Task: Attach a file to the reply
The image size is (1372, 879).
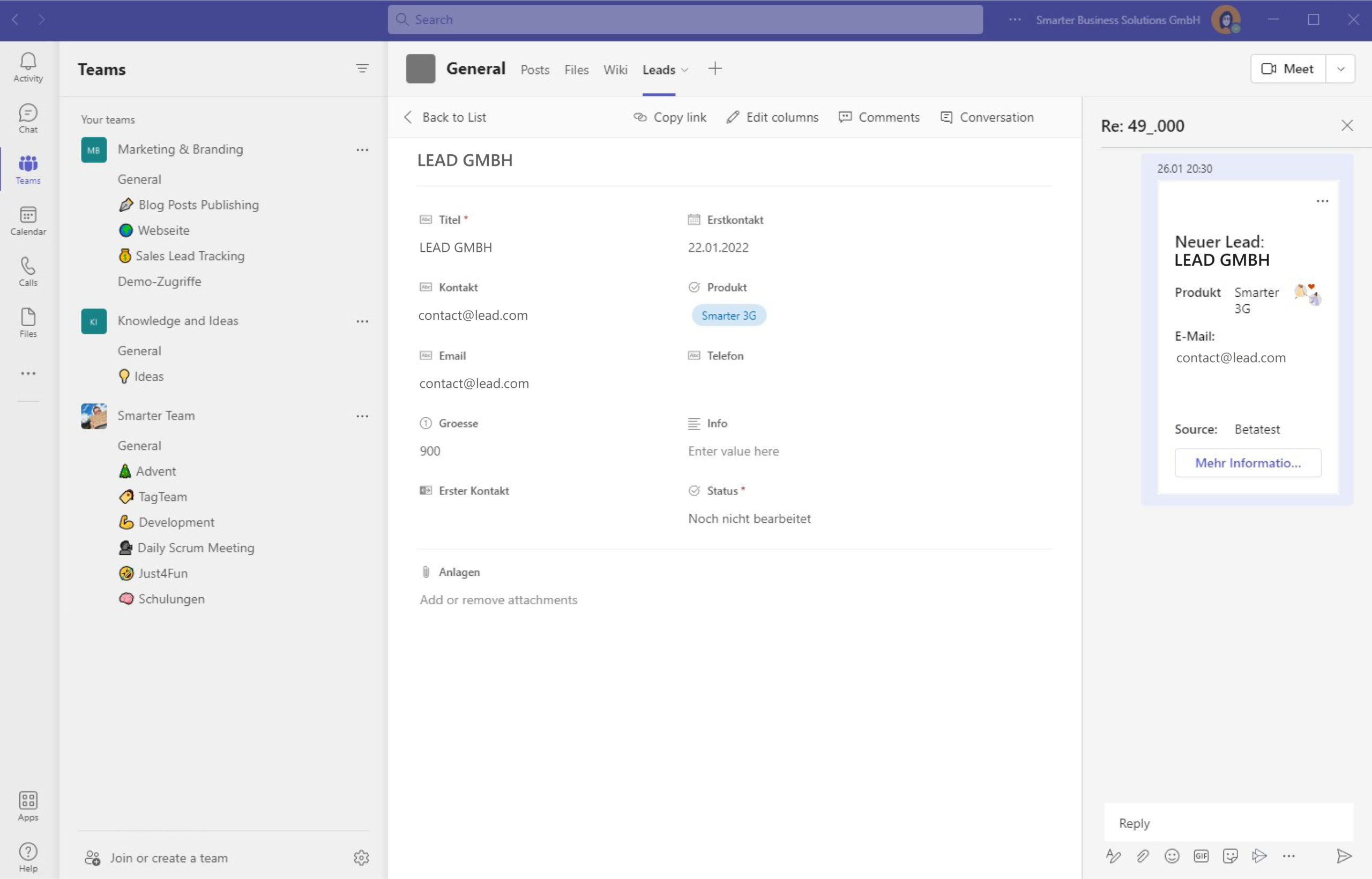Action: pyautogui.click(x=1144, y=855)
